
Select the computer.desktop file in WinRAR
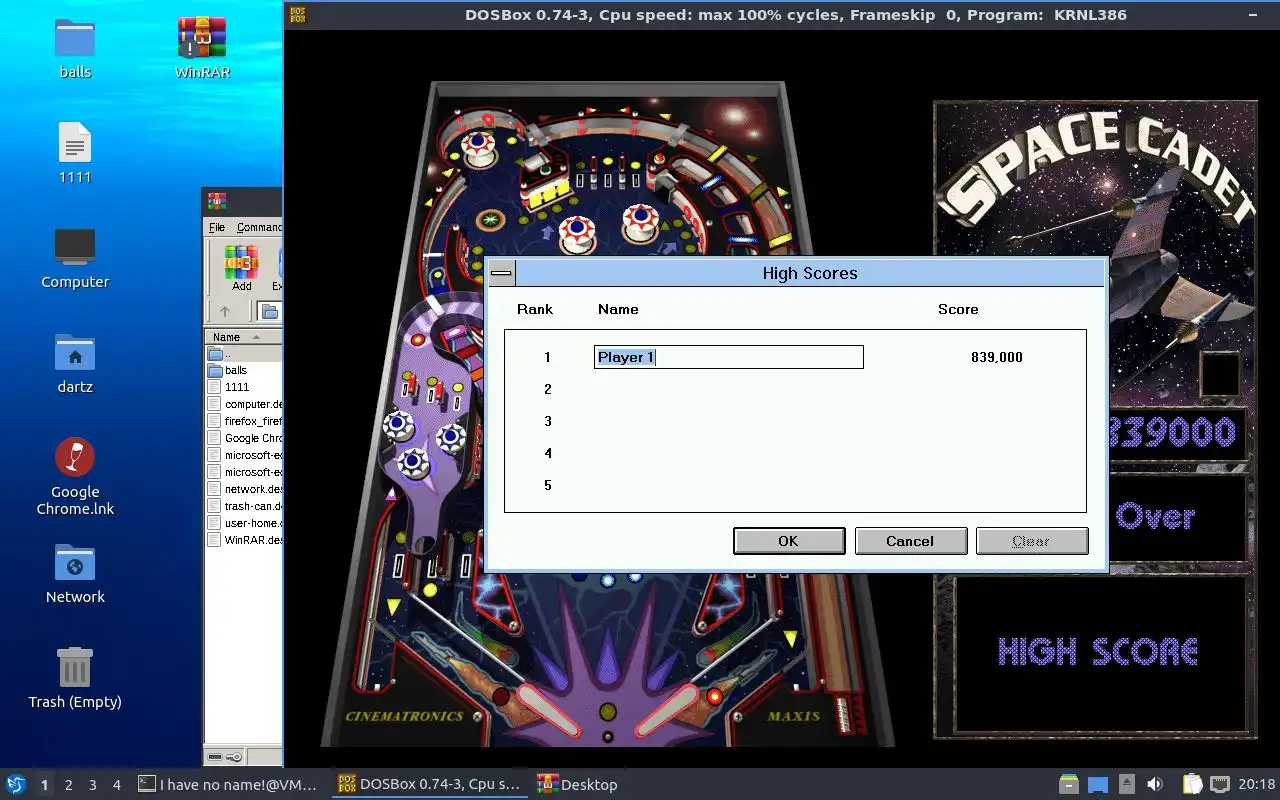[243, 404]
